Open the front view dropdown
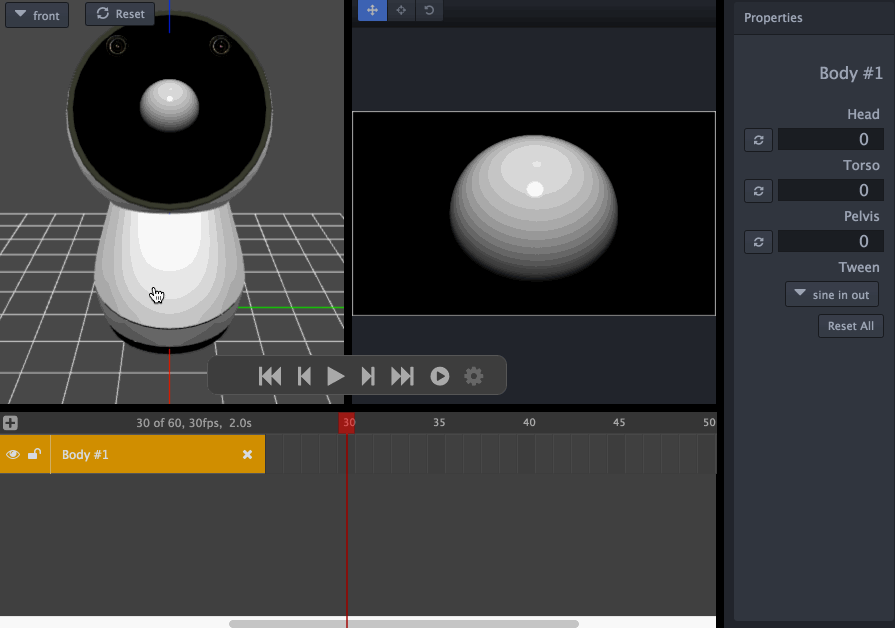 (37, 15)
